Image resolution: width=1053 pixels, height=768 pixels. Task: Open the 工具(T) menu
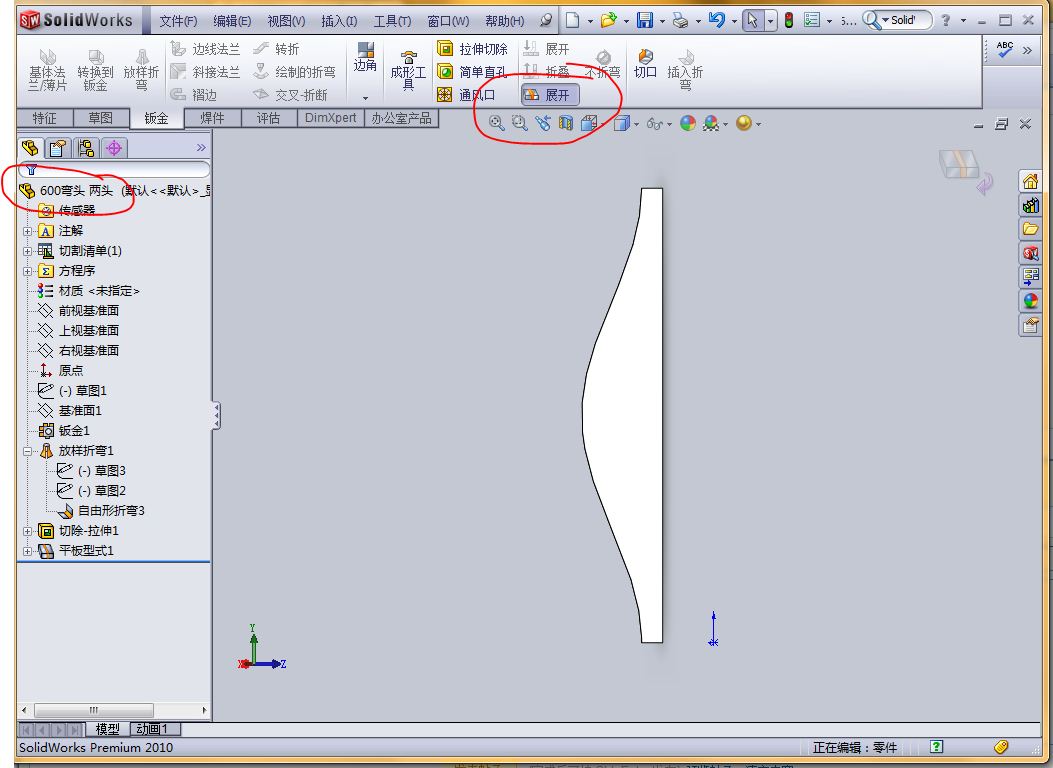(392, 21)
